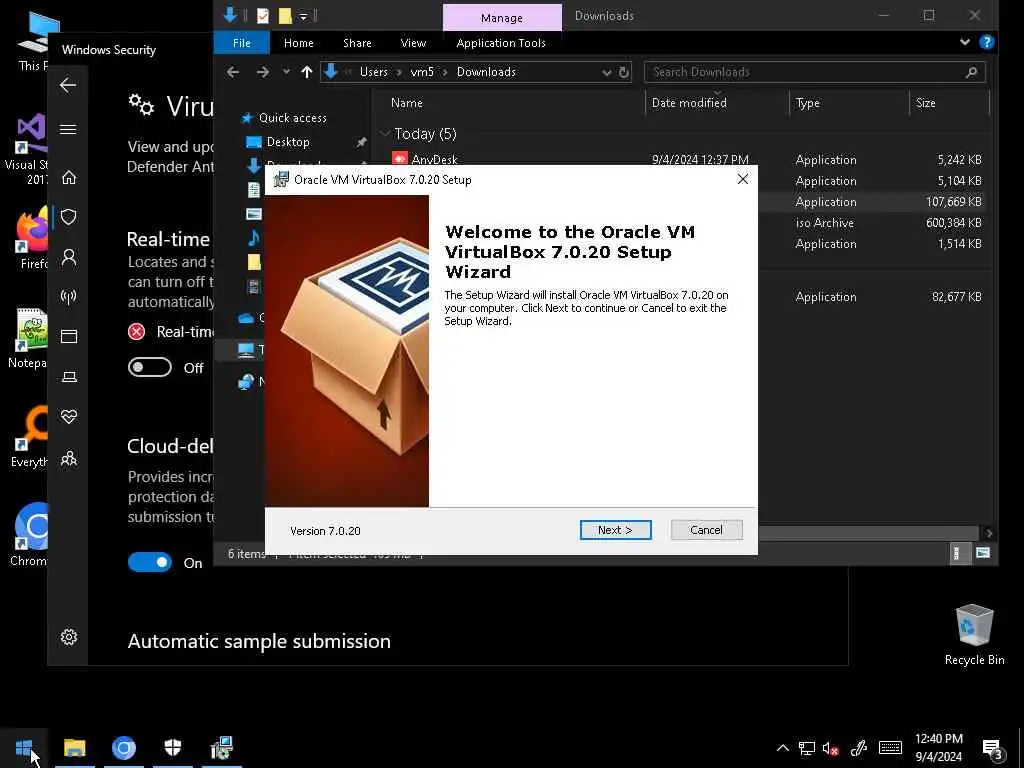Open Family options icon in sidebar
Viewport: 1024px width, 768px height.
point(69,458)
